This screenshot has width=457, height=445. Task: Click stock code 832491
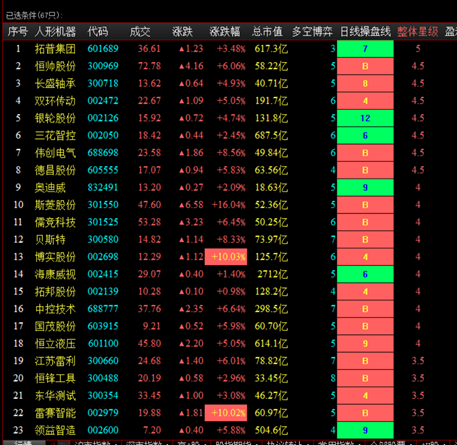(x=103, y=187)
